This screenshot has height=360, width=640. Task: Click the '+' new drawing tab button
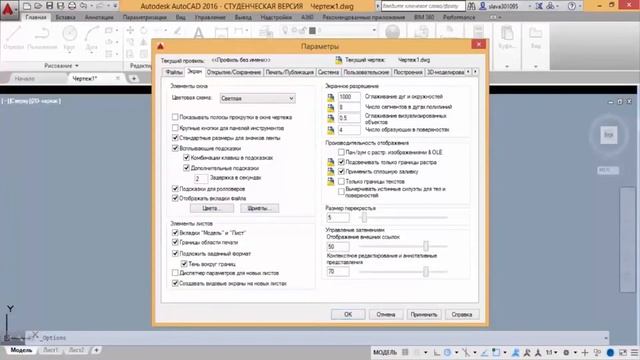click(133, 78)
